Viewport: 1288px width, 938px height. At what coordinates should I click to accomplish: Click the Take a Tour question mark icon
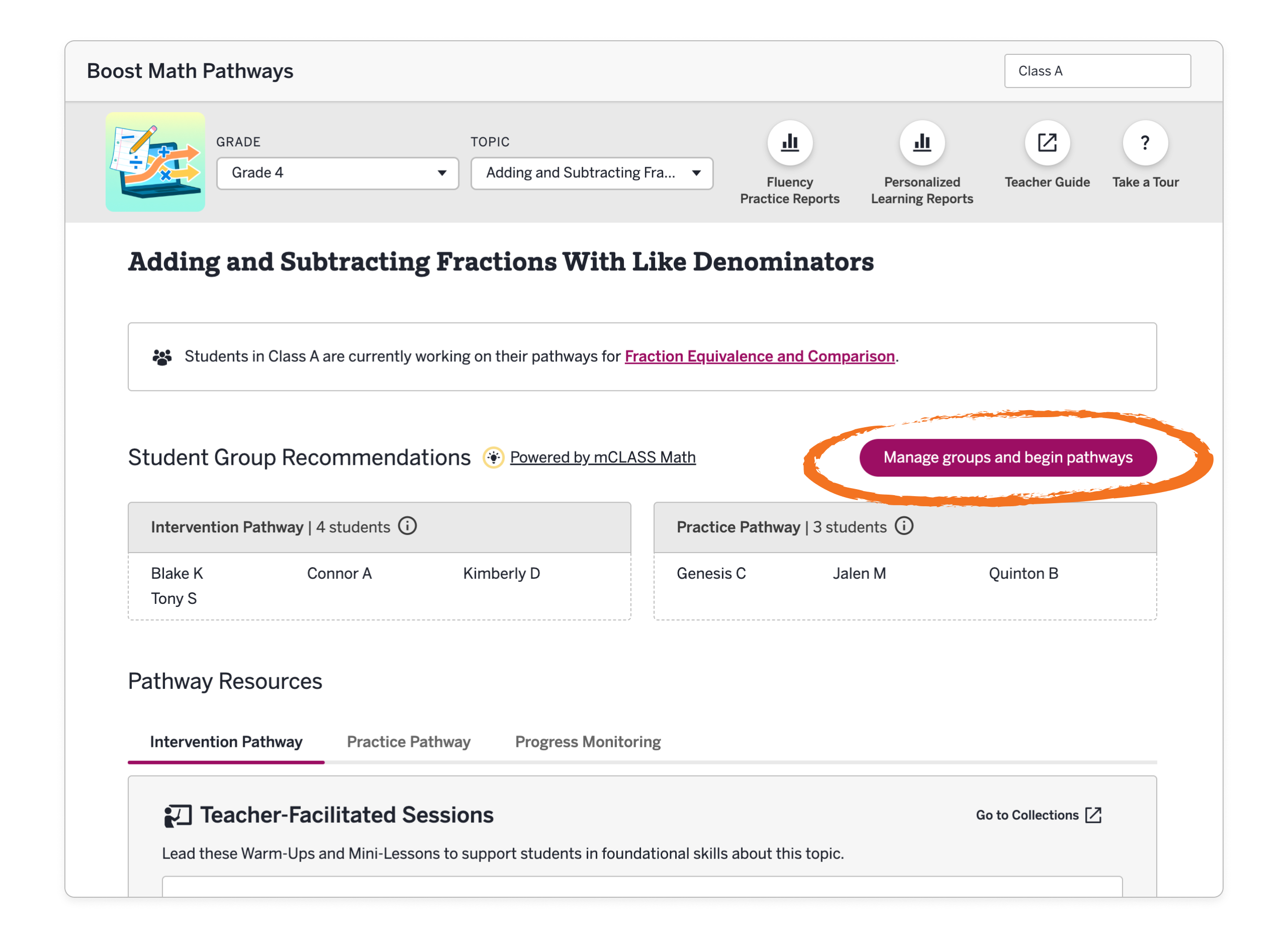pos(1145,142)
